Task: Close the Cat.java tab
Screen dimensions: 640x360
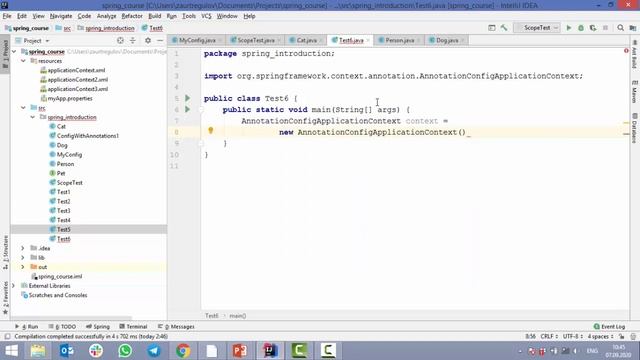Action: click(321, 40)
